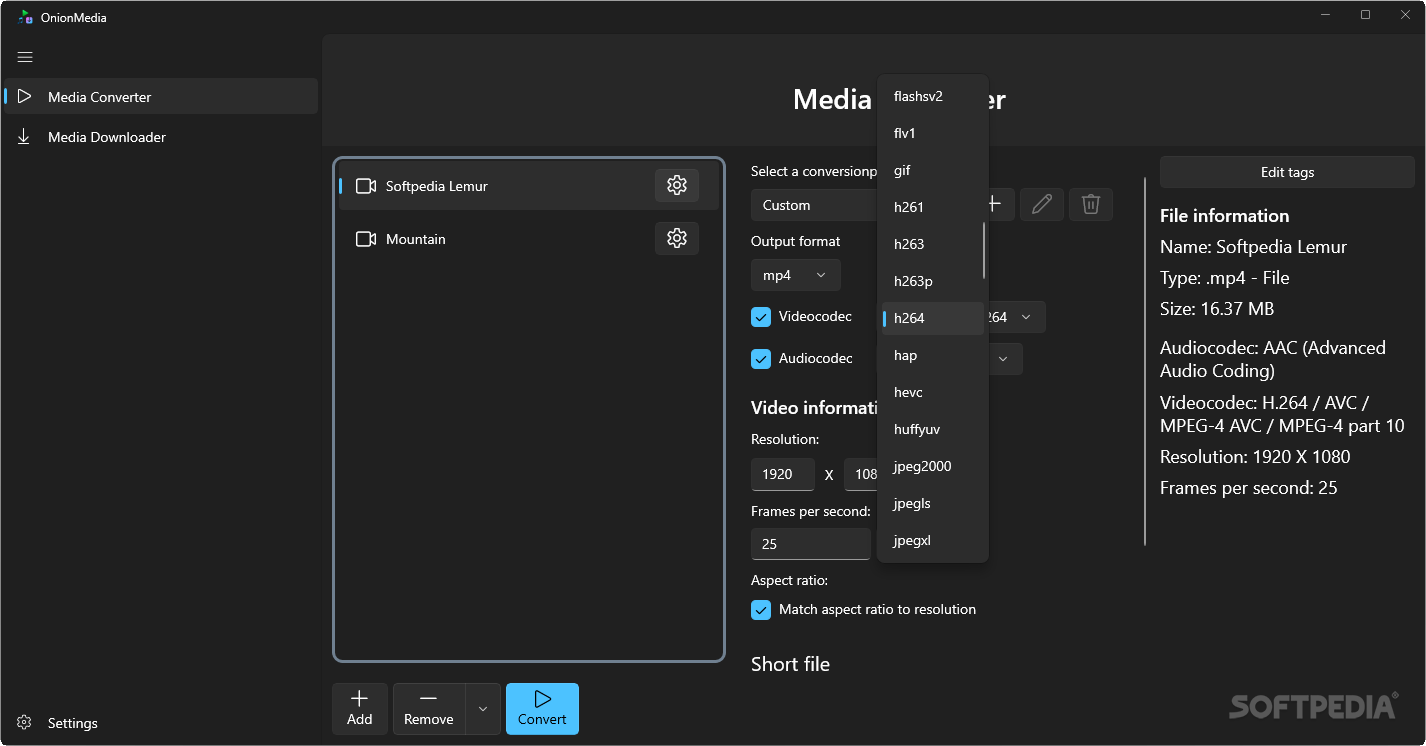Image resolution: width=1426 pixels, height=746 pixels.
Task: Choose jpeg2000 from codec list
Action: point(933,466)
